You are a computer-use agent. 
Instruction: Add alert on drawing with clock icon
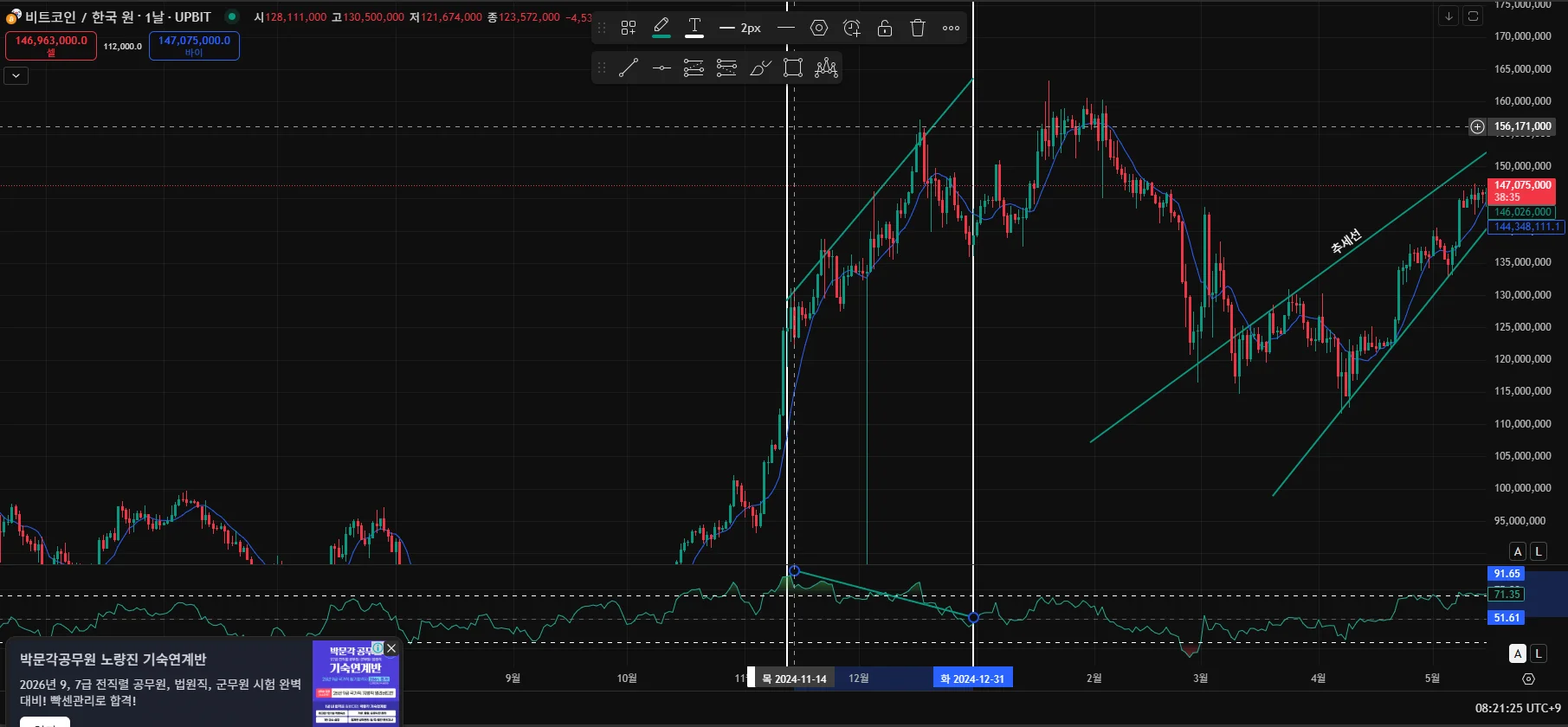pos(852,28)
